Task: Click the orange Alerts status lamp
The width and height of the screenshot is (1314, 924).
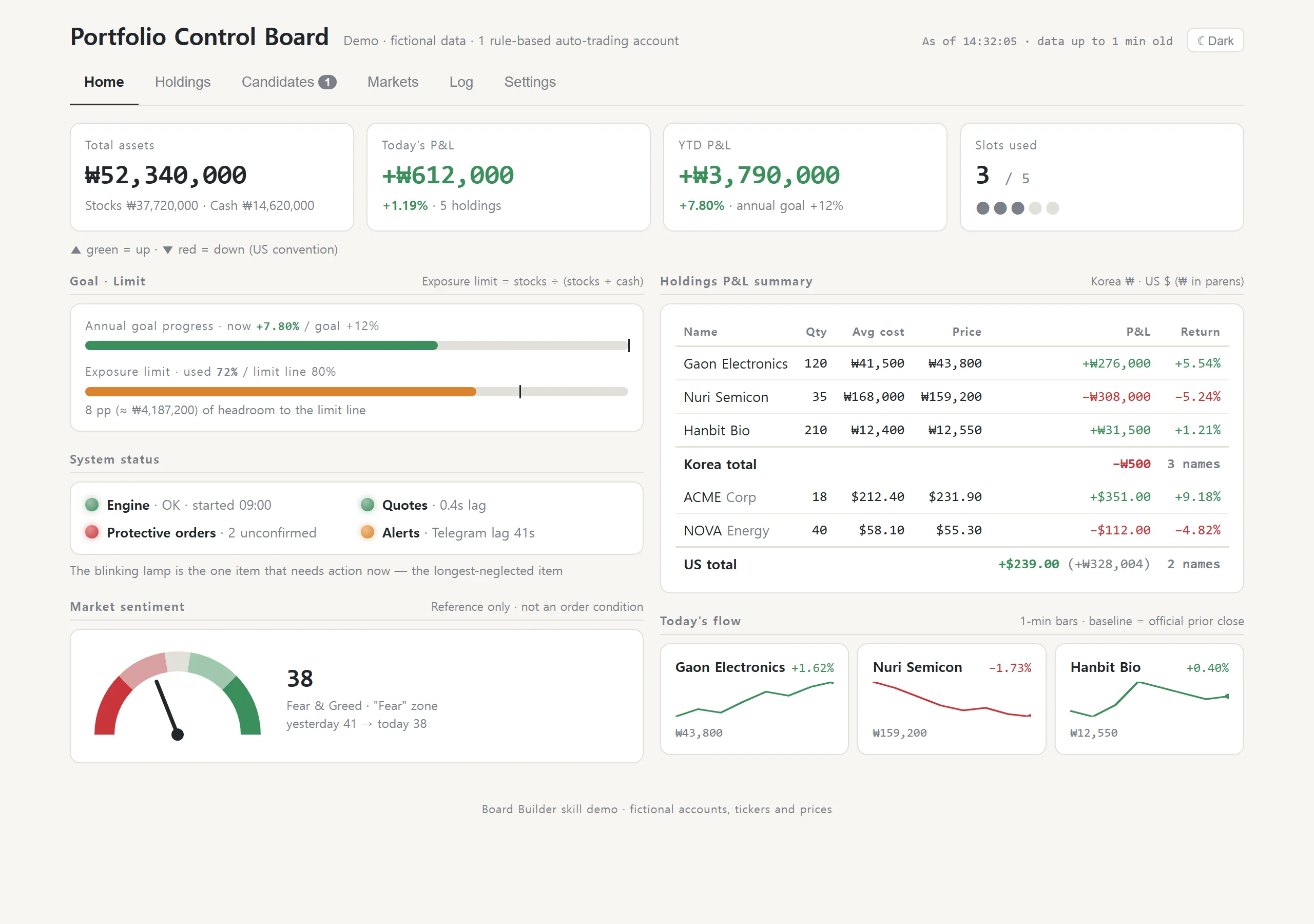Action: click(x=368, y=532)
